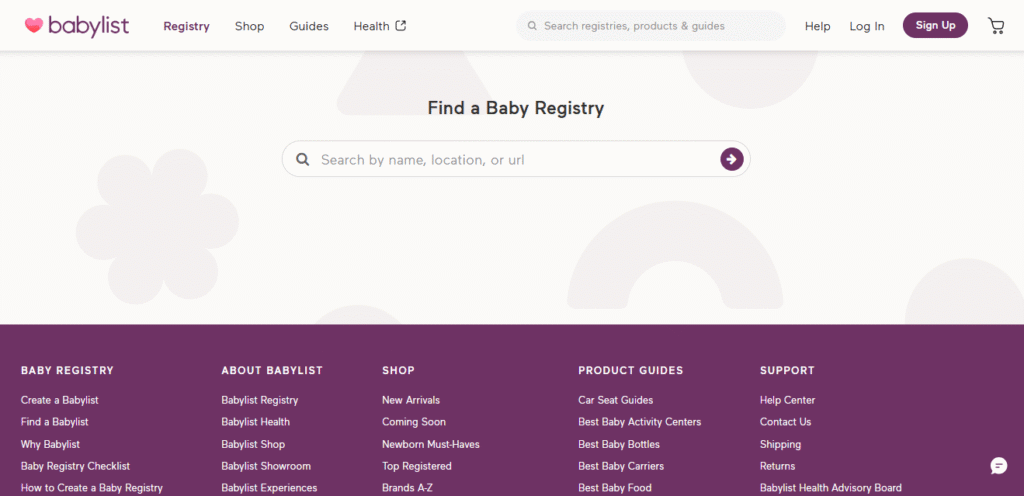Go to the Guides menu
Viewport: 1024px width, 496px height.
tap(309, 26)
